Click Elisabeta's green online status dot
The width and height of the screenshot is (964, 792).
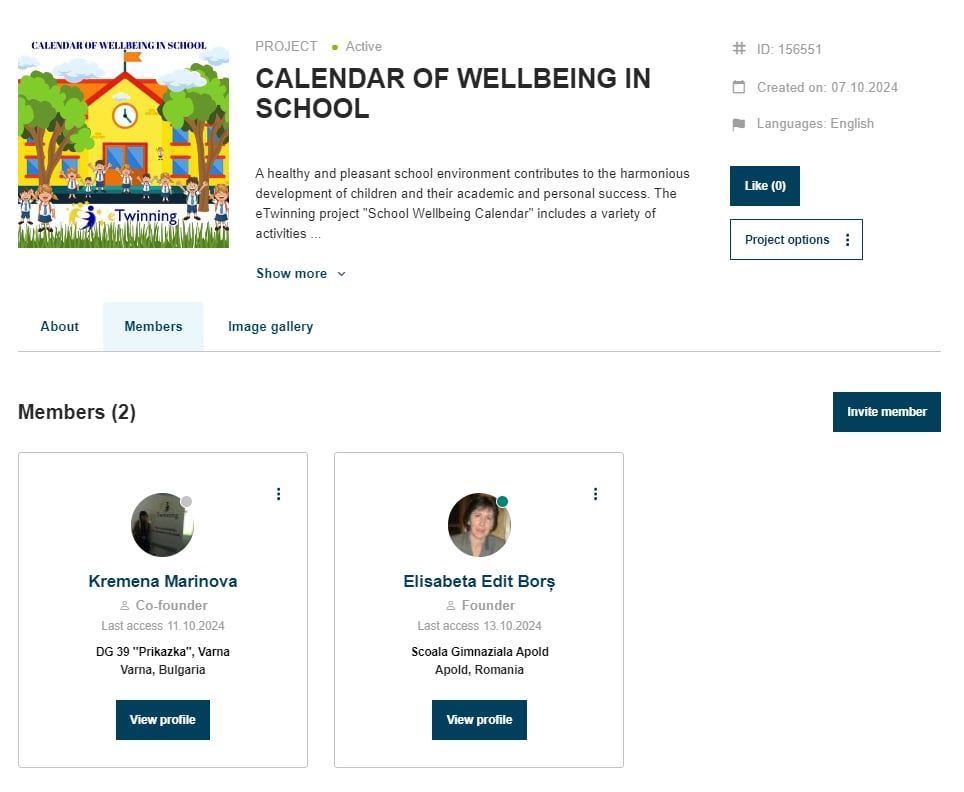(x=502, y=501)
